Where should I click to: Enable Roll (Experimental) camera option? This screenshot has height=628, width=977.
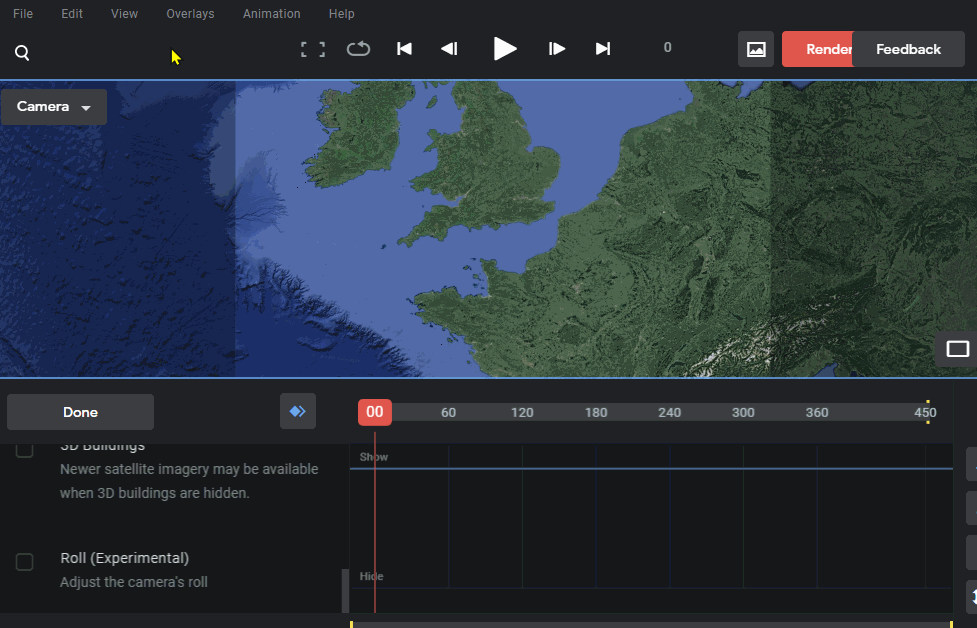(24, 562)
